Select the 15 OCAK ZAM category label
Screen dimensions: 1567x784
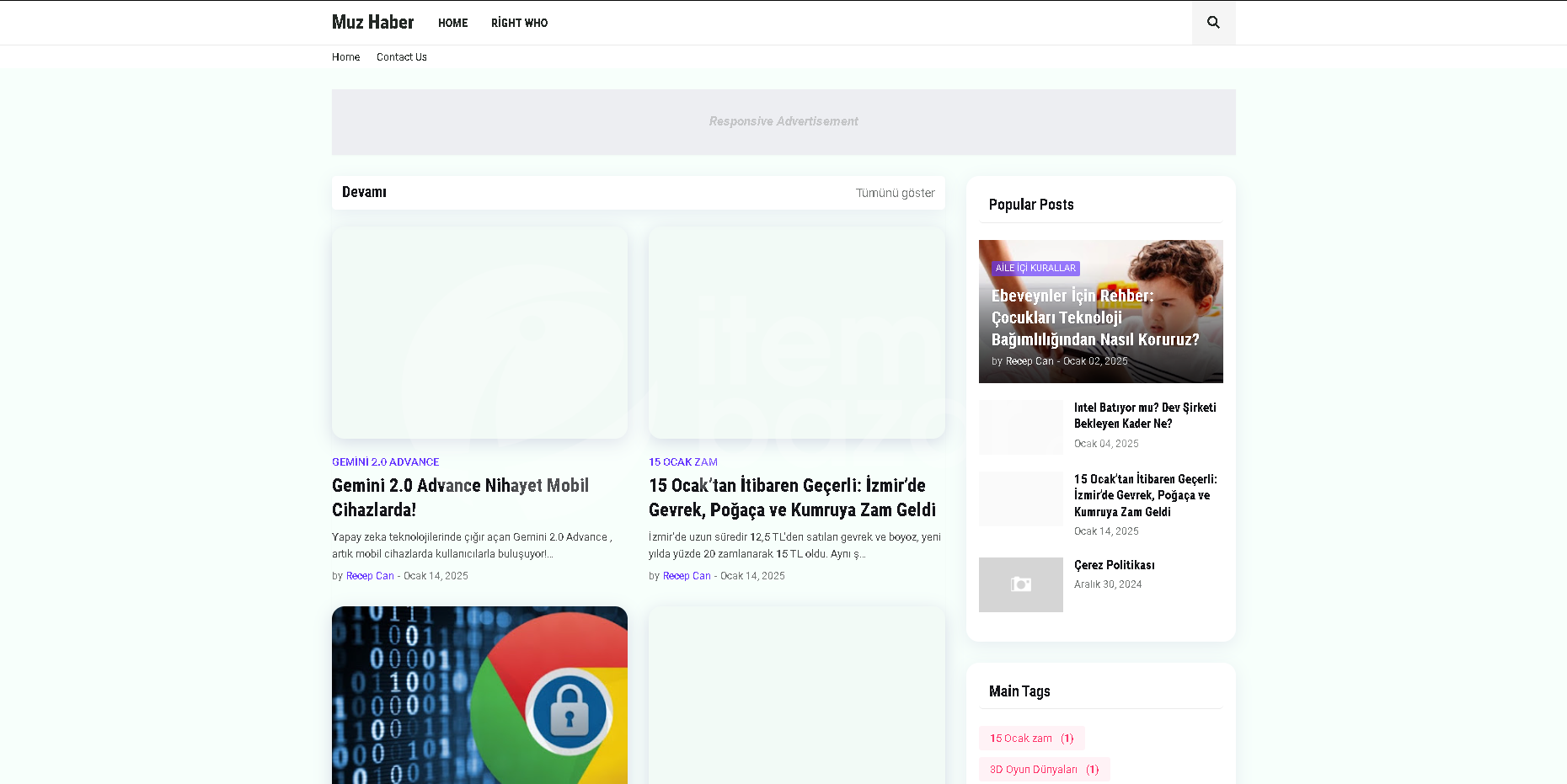coord(683,462)
